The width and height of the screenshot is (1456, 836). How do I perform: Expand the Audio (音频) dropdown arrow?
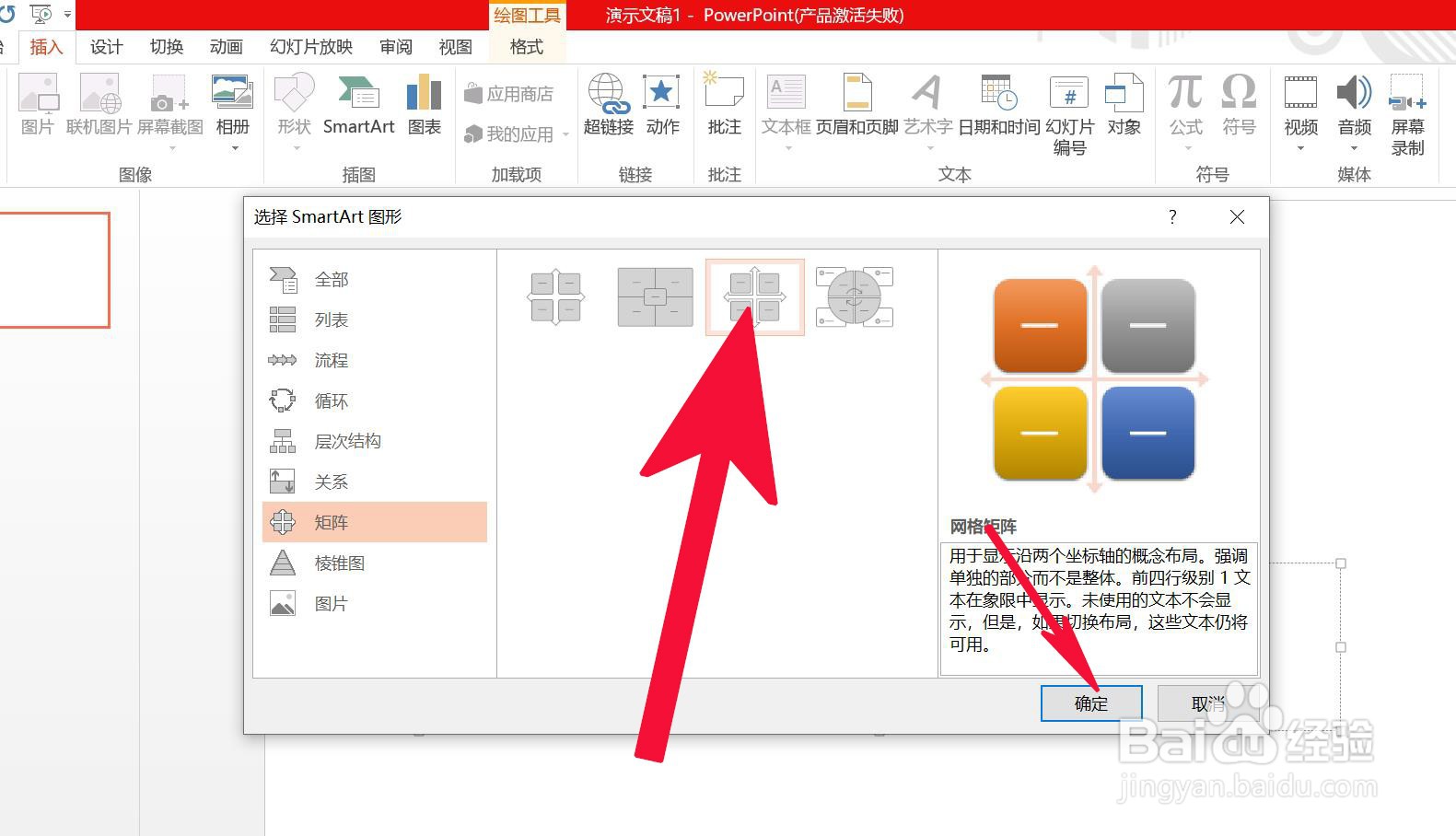1354,147
